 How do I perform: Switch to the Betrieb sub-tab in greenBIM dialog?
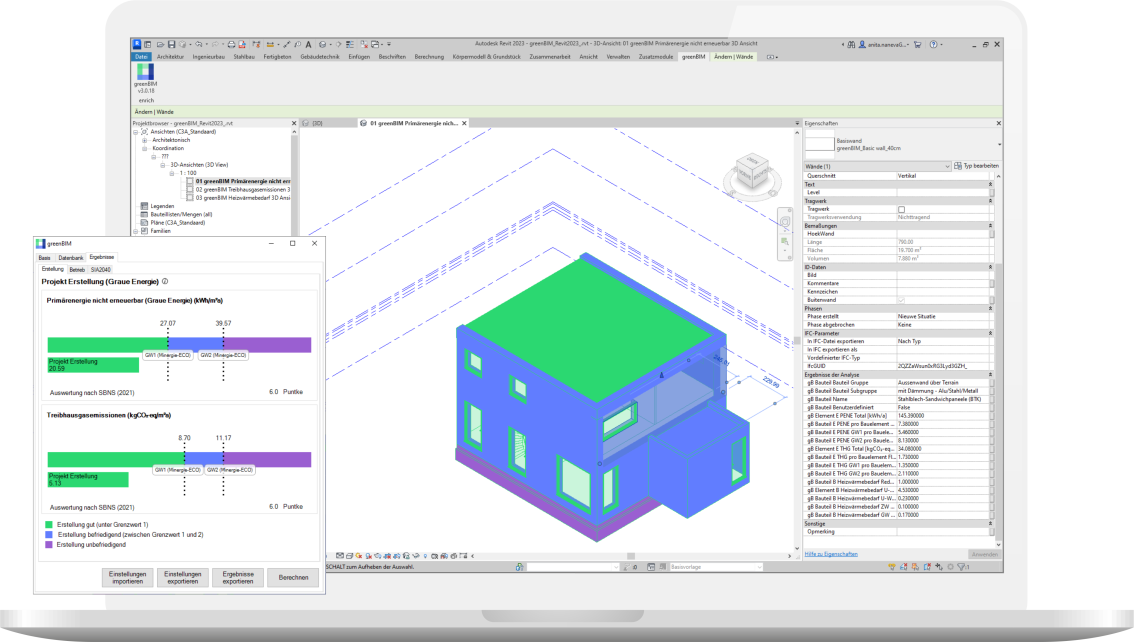pos(77,270)
